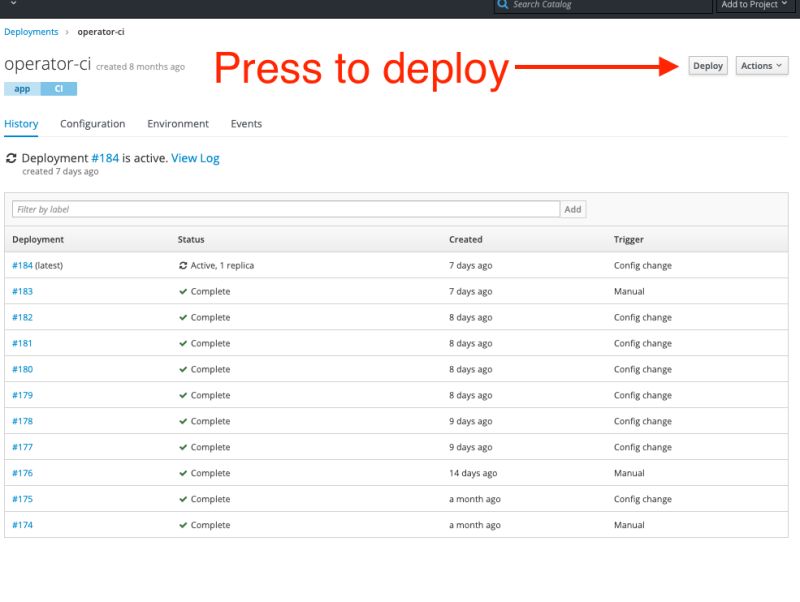Click the Trigger column header
This screenshot has width=800, height=602.
[629, 239]
